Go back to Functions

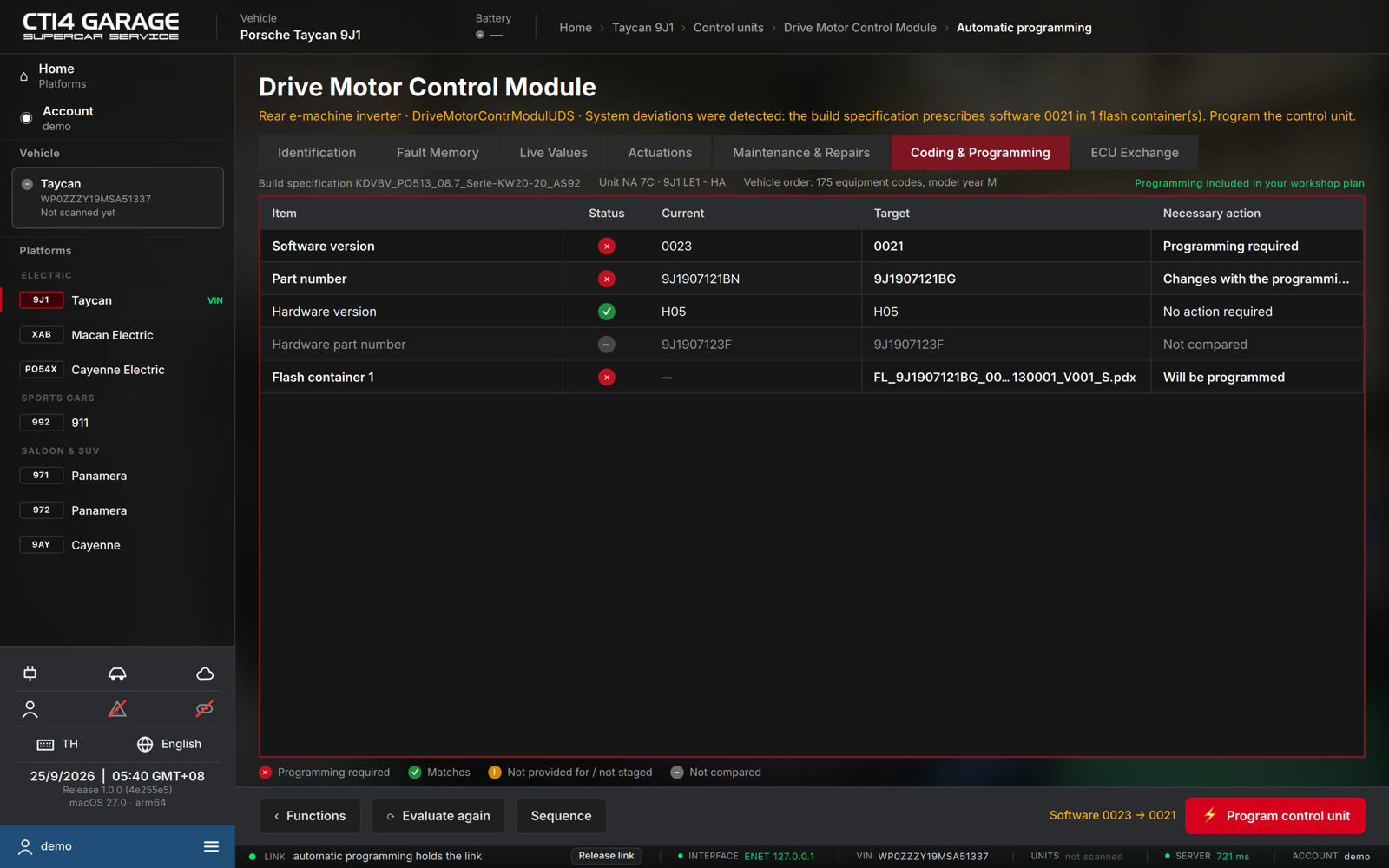pos(310,816)
